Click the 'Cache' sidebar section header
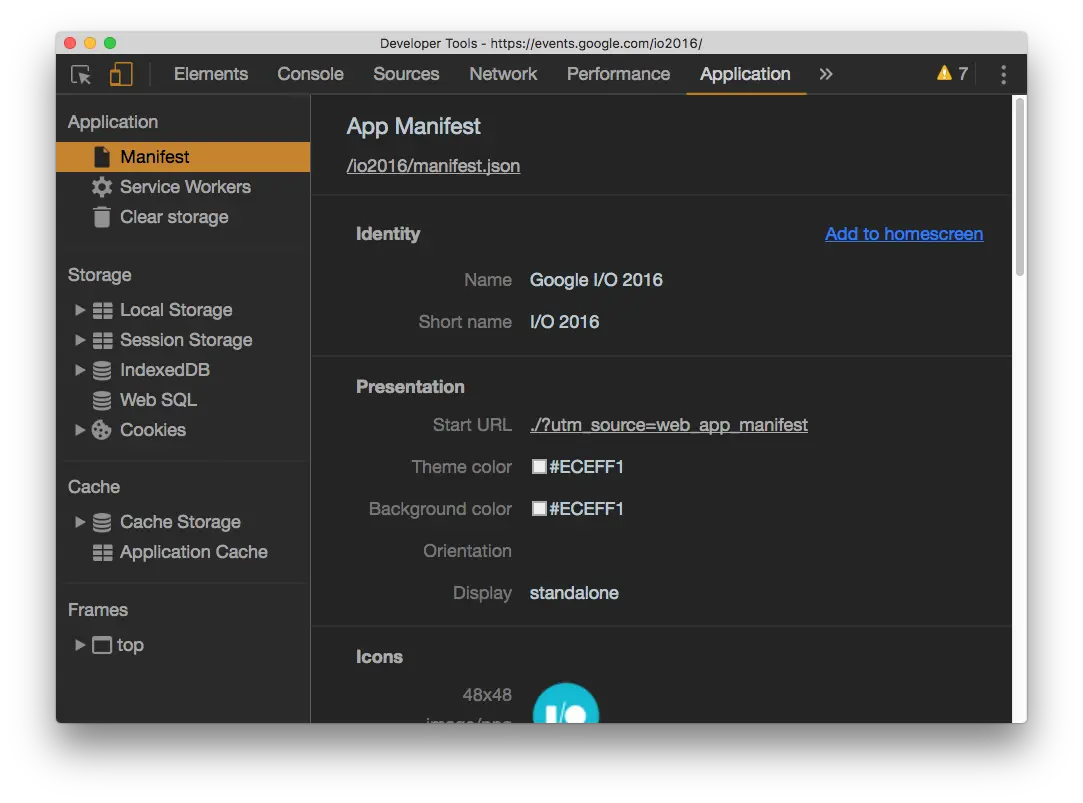Image resolution: width=1083 pixels, height=803 pixels. (94, 487)
